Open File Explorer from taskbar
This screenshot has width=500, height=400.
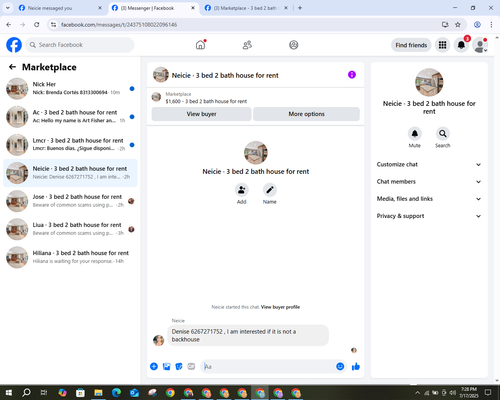[98, 393]
